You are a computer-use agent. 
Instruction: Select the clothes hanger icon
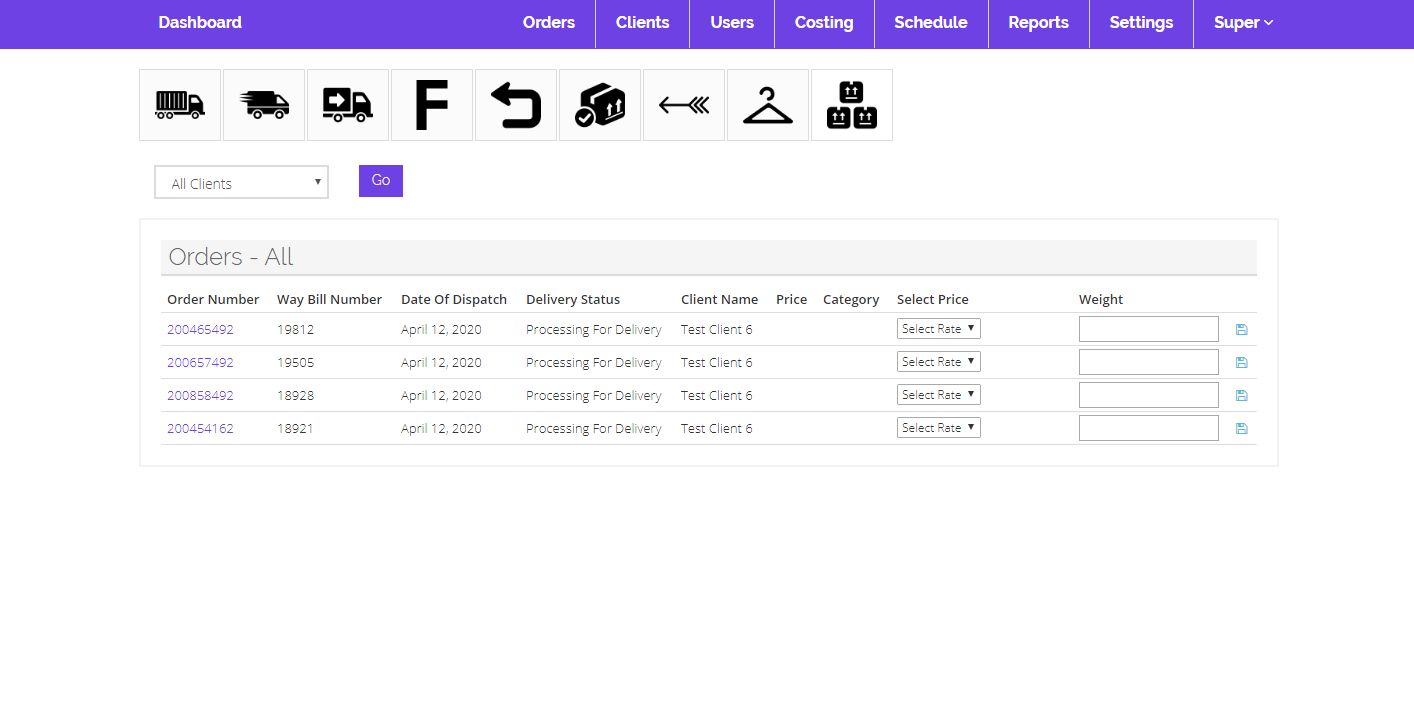pos(768,105)
